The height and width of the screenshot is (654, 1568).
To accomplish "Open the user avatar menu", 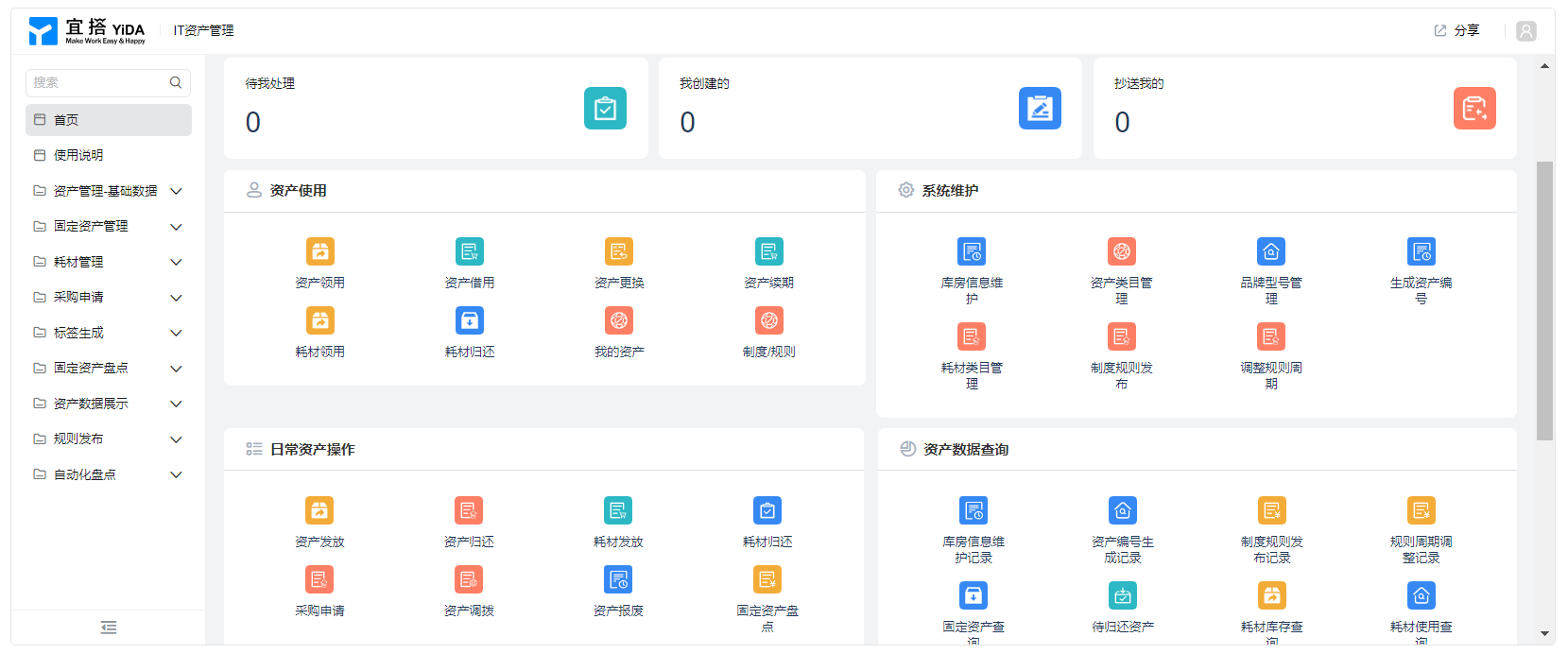I will tap(1526, 31).
